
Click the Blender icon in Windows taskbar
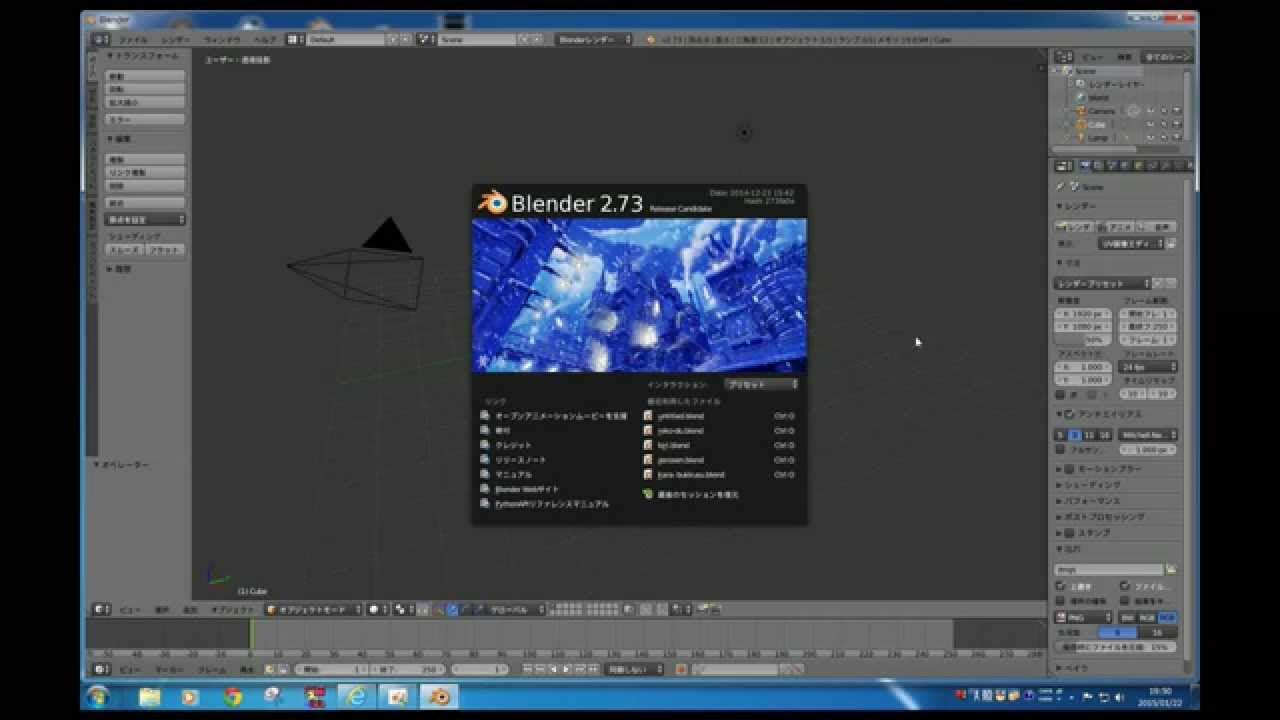439,696
